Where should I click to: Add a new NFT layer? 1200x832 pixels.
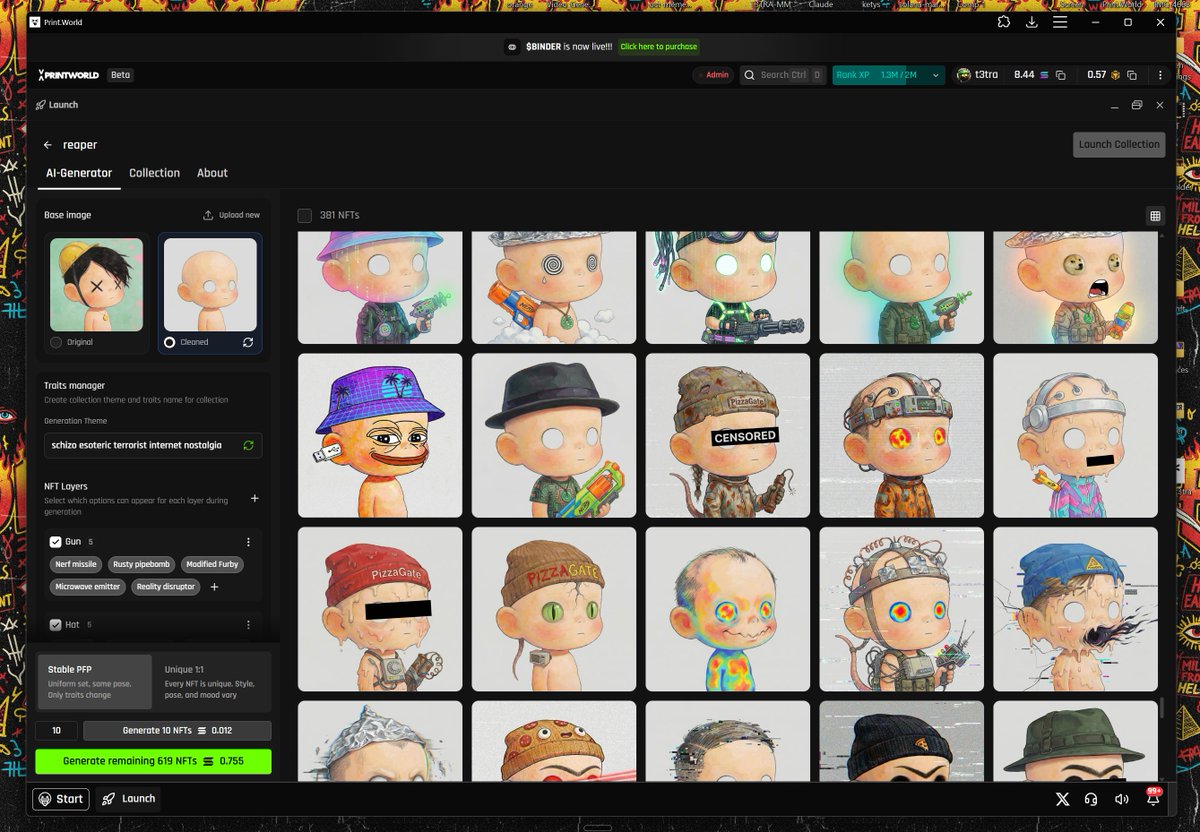click(x=254, y=498)
